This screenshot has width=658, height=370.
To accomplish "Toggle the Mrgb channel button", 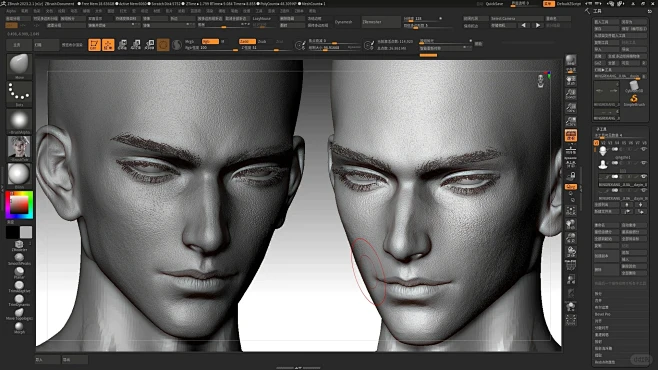I will (x=190, y=42).
